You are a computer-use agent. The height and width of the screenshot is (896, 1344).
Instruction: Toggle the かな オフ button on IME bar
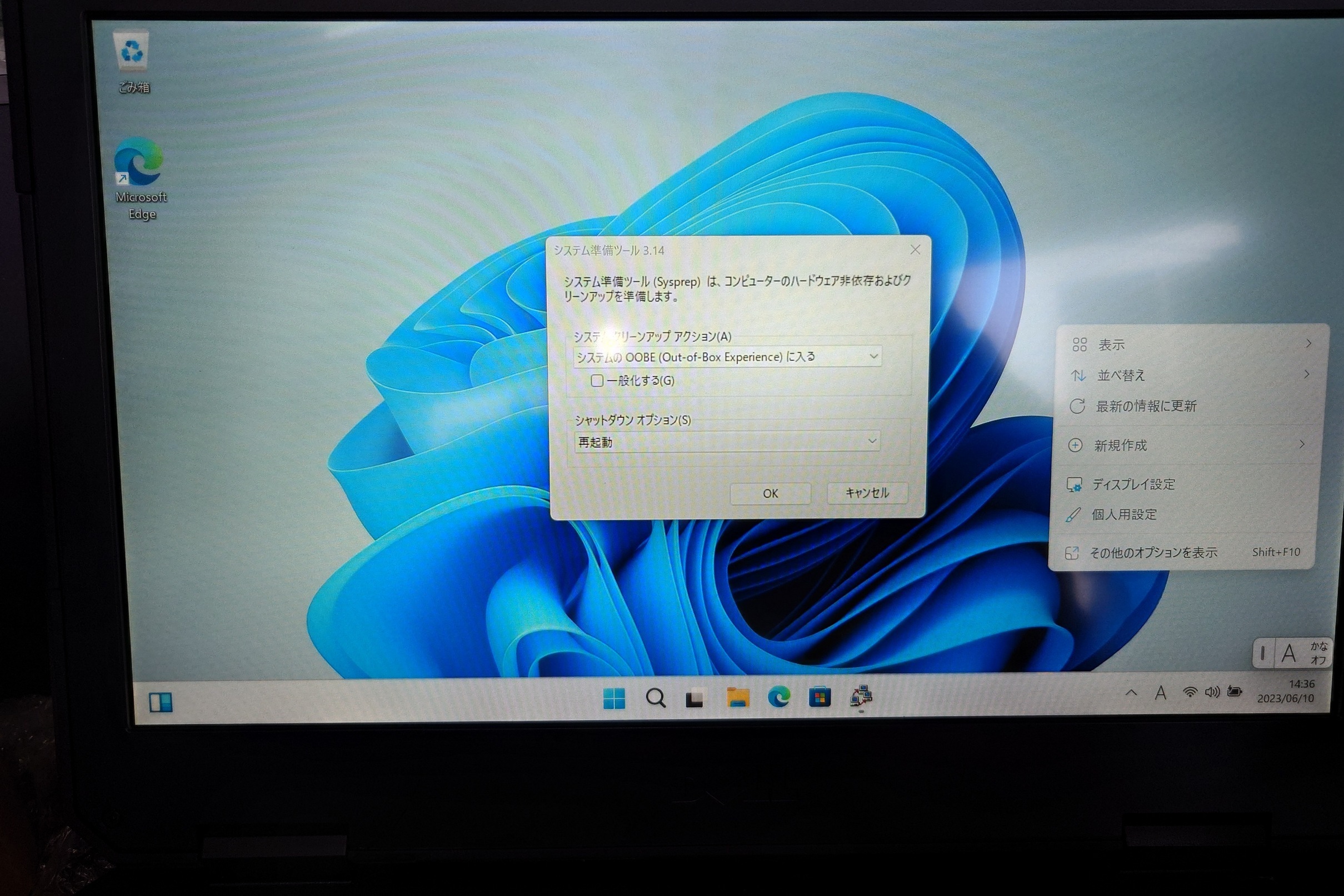pyautogui.click(x=1319, y=653)
